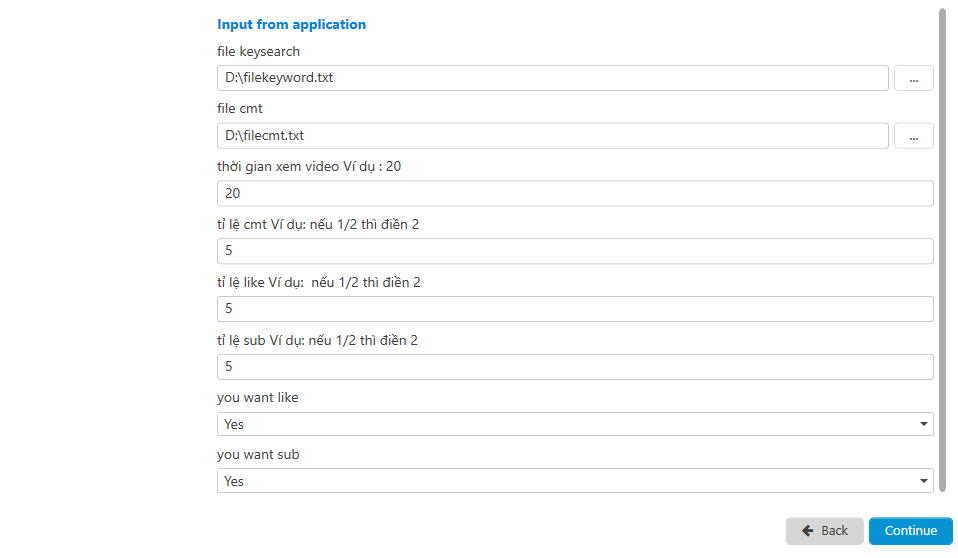Click the file keysearch path field
This screenshot has height=558, width=958.
click(x=552, y=78)
